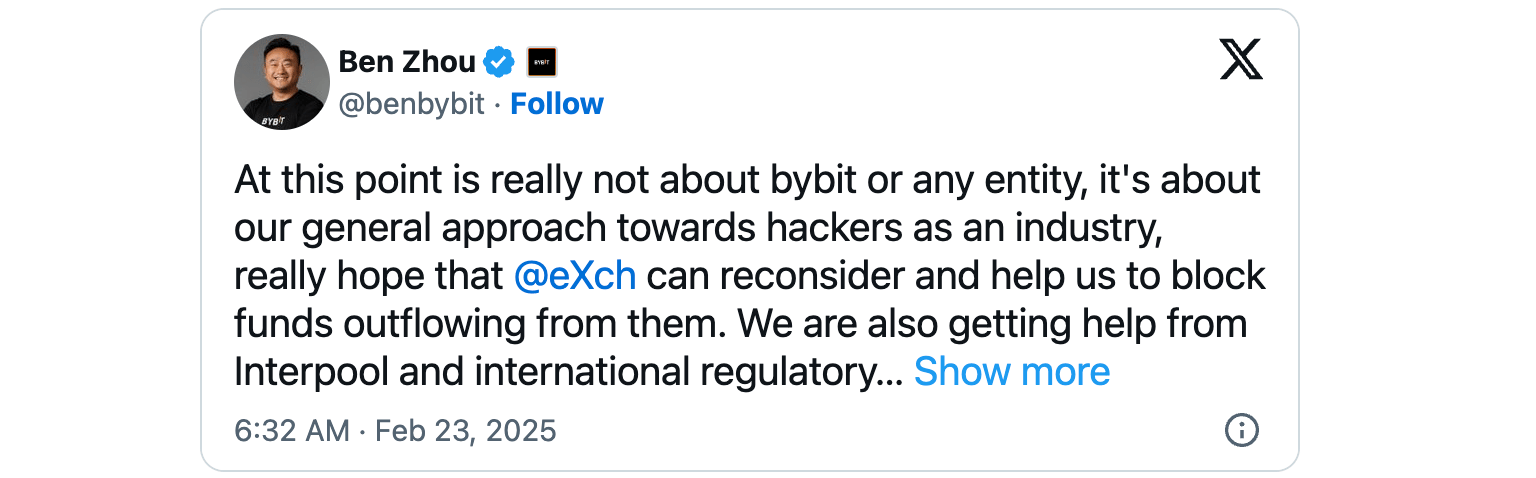Click the Bybit affiliation badge beside the name

click(542, 62)
